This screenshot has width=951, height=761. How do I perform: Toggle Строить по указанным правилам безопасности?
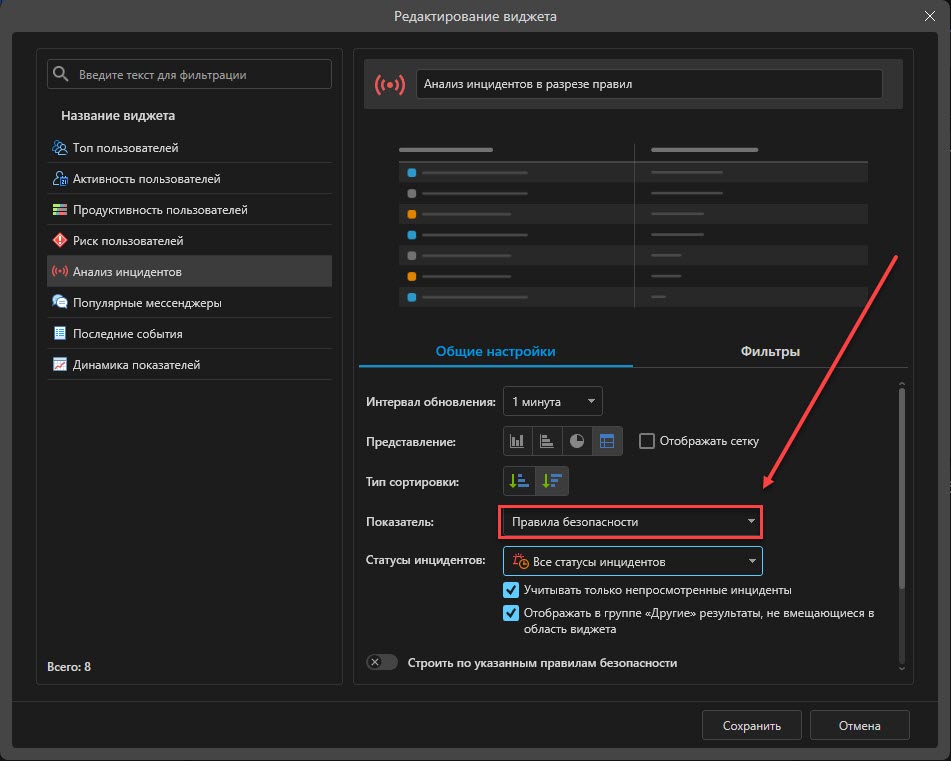click(382, 662)
